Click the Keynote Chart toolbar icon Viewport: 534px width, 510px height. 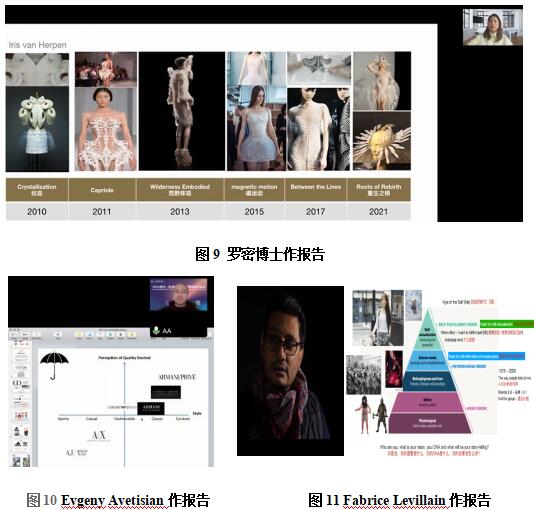pyautogui.click(x=90, y=334)
